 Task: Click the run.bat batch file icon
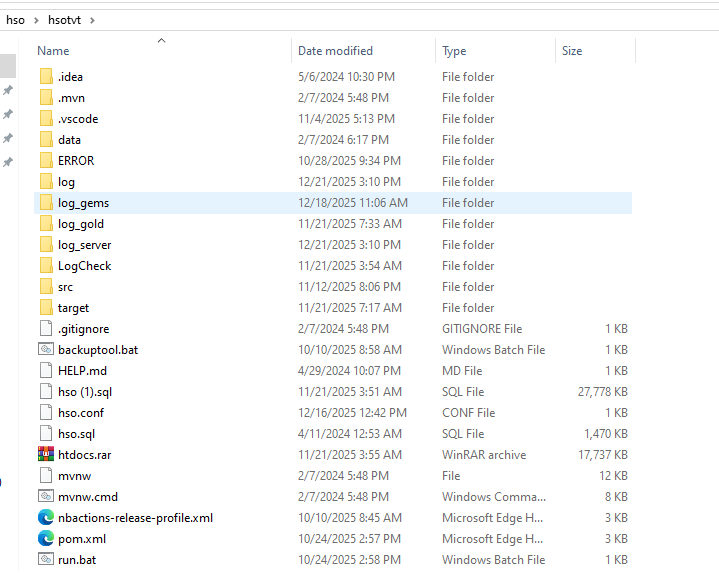(46, 560)
